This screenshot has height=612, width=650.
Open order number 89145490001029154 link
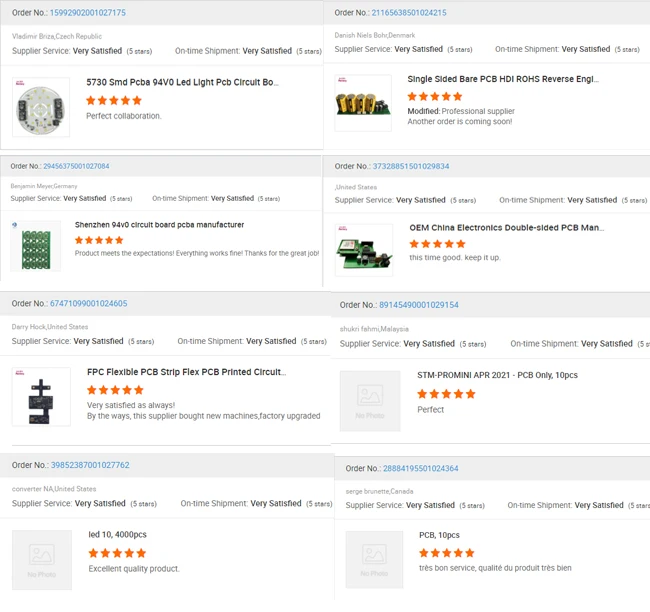419,305
